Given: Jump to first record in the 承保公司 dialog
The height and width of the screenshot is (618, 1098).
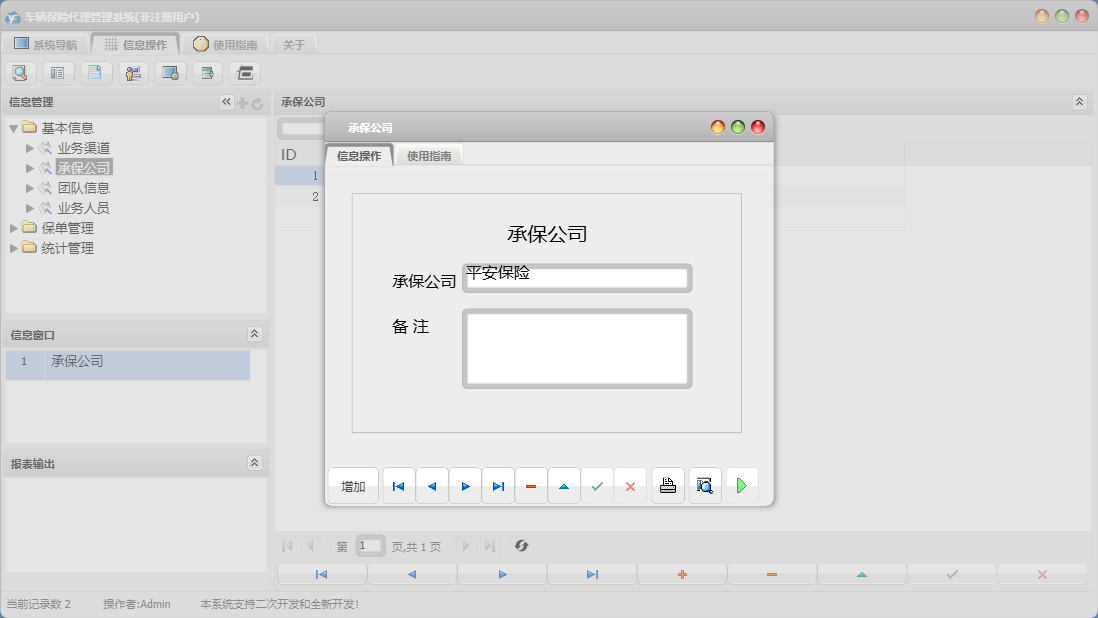Looking at the screenshot, I should (x=398, y=485).
